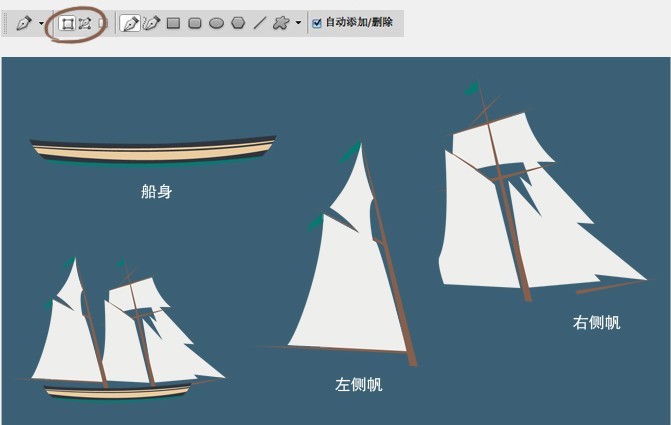This screenshot has height=425, width=671.
Task: Select the Line shape tool
Action: pos(260,23)
